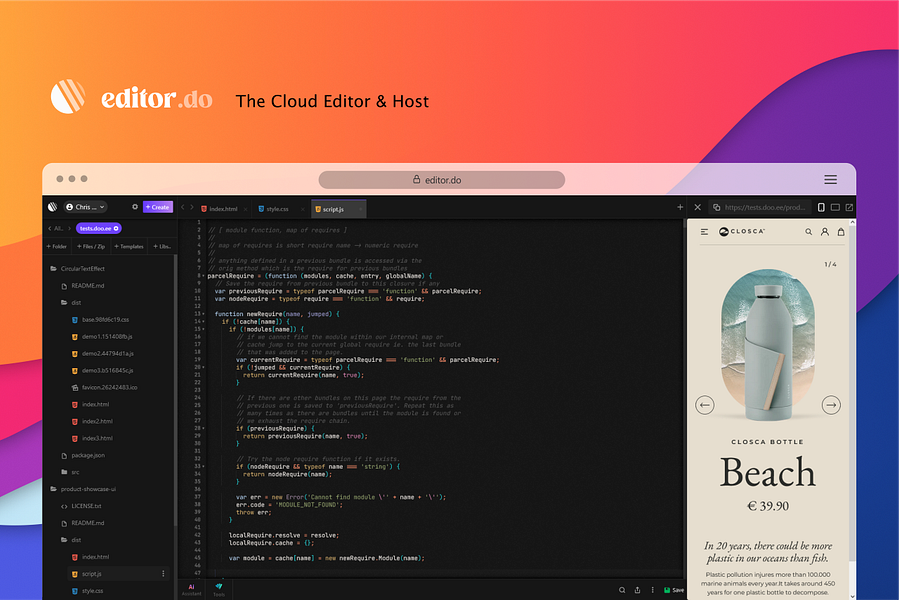The height and width of the screenshot is (600, 899).
Task: Switch to the style.css tab
Action: [278, 210]
